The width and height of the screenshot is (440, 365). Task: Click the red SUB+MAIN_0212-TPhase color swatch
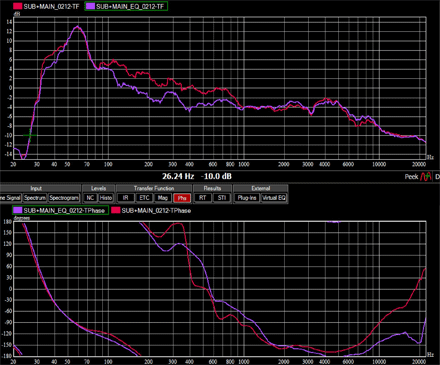[x=116, y=210]
